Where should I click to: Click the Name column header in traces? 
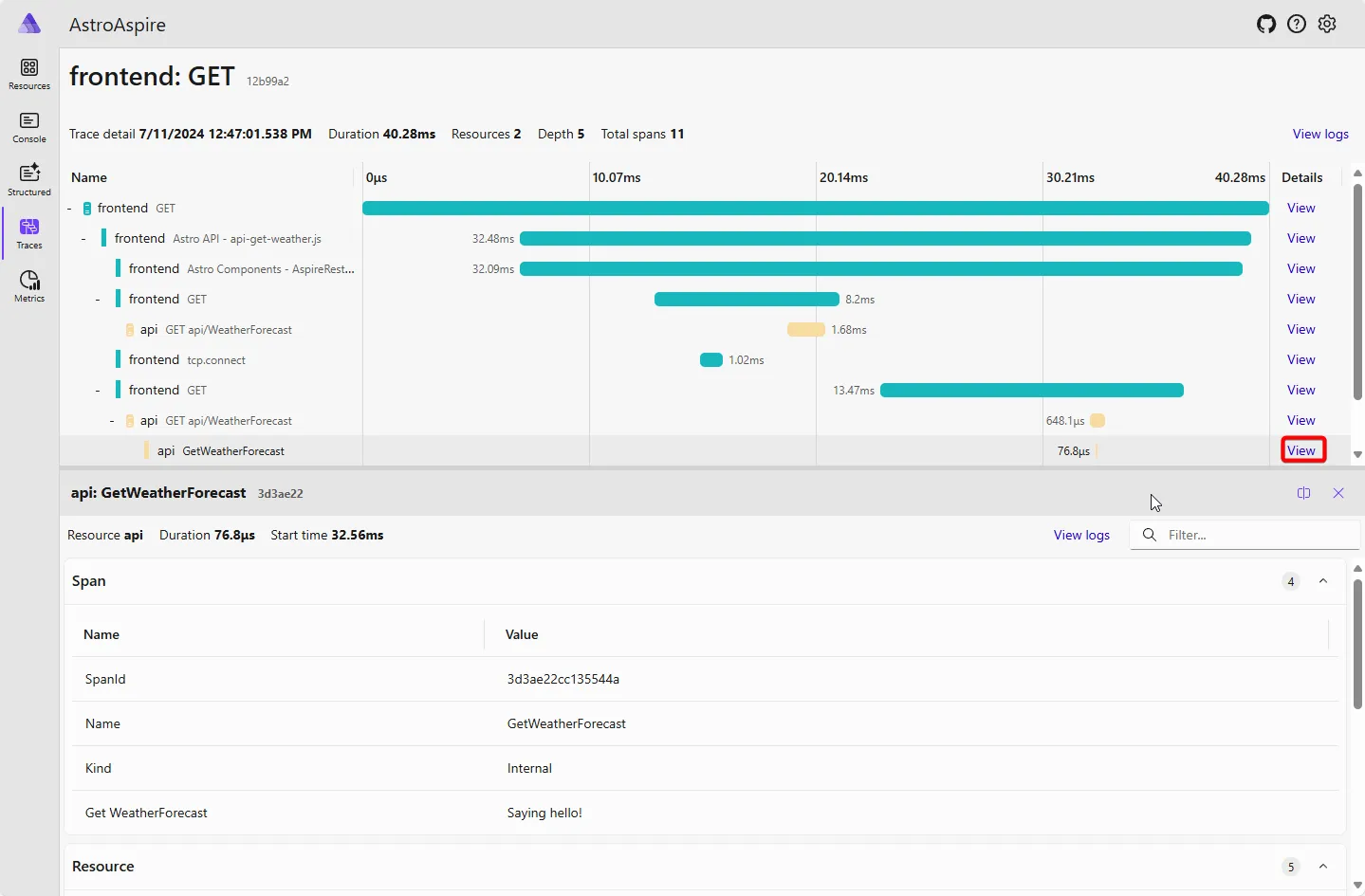pos(89,177)
